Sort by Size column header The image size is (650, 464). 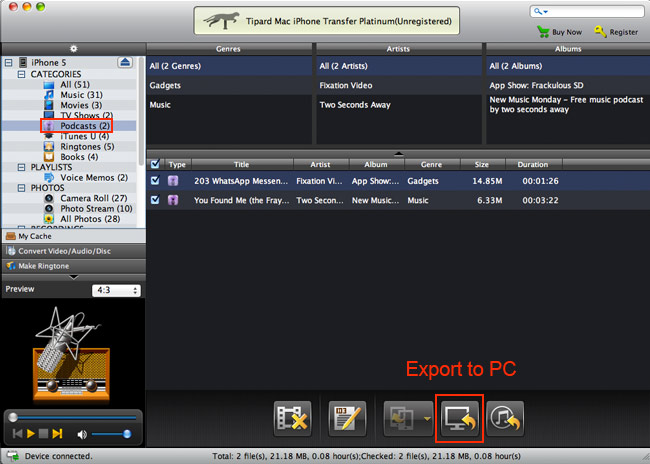click(x=482, y=165)
